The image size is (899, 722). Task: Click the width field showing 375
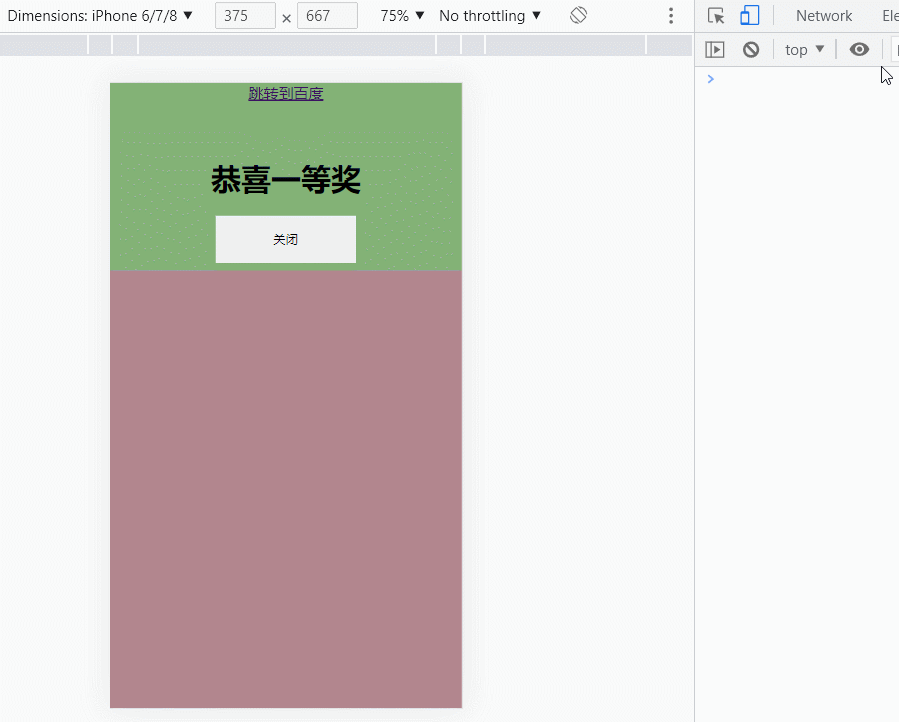pyautogui.click(x=245, y=15)
